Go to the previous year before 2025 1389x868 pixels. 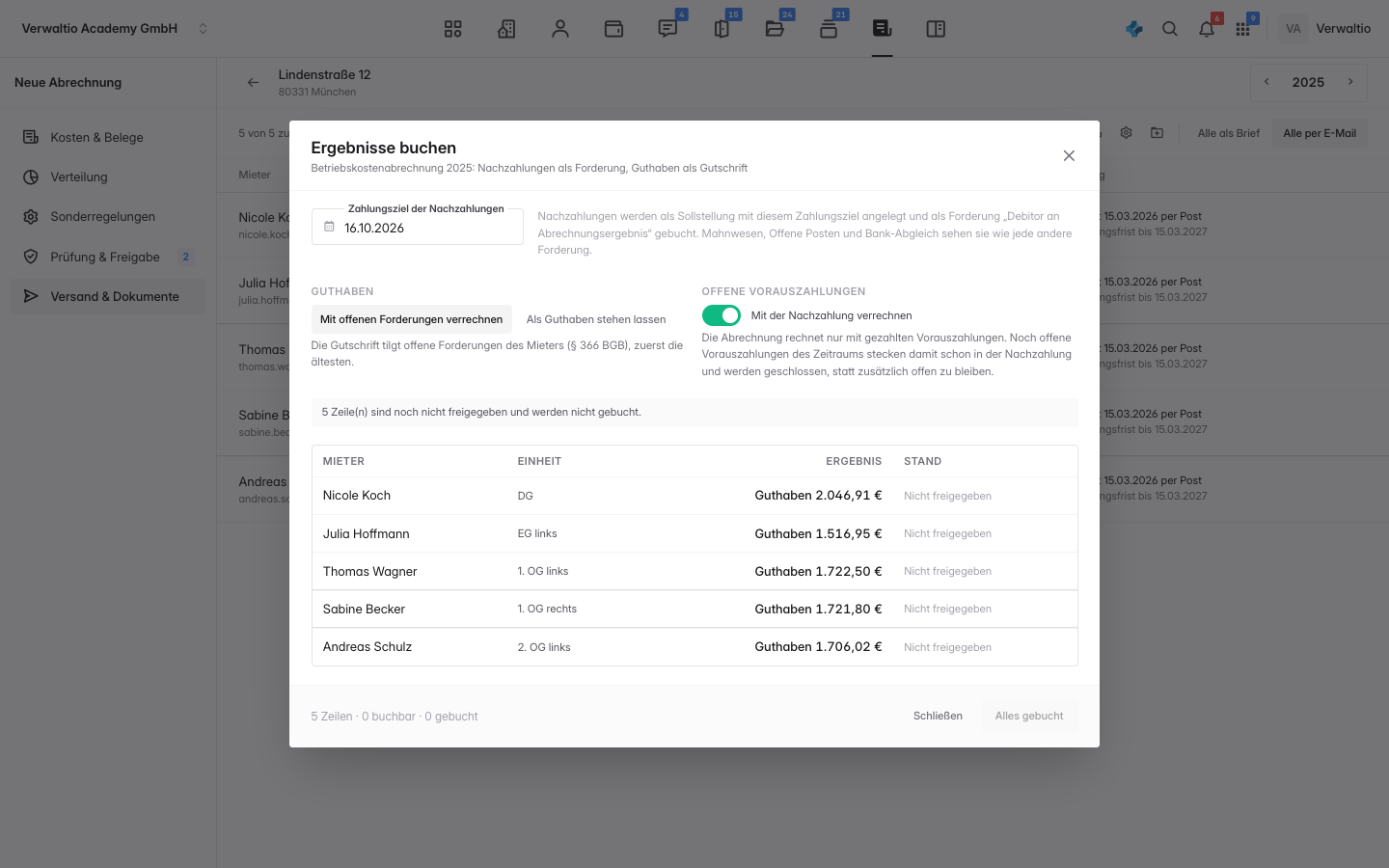click(1266, 82)
